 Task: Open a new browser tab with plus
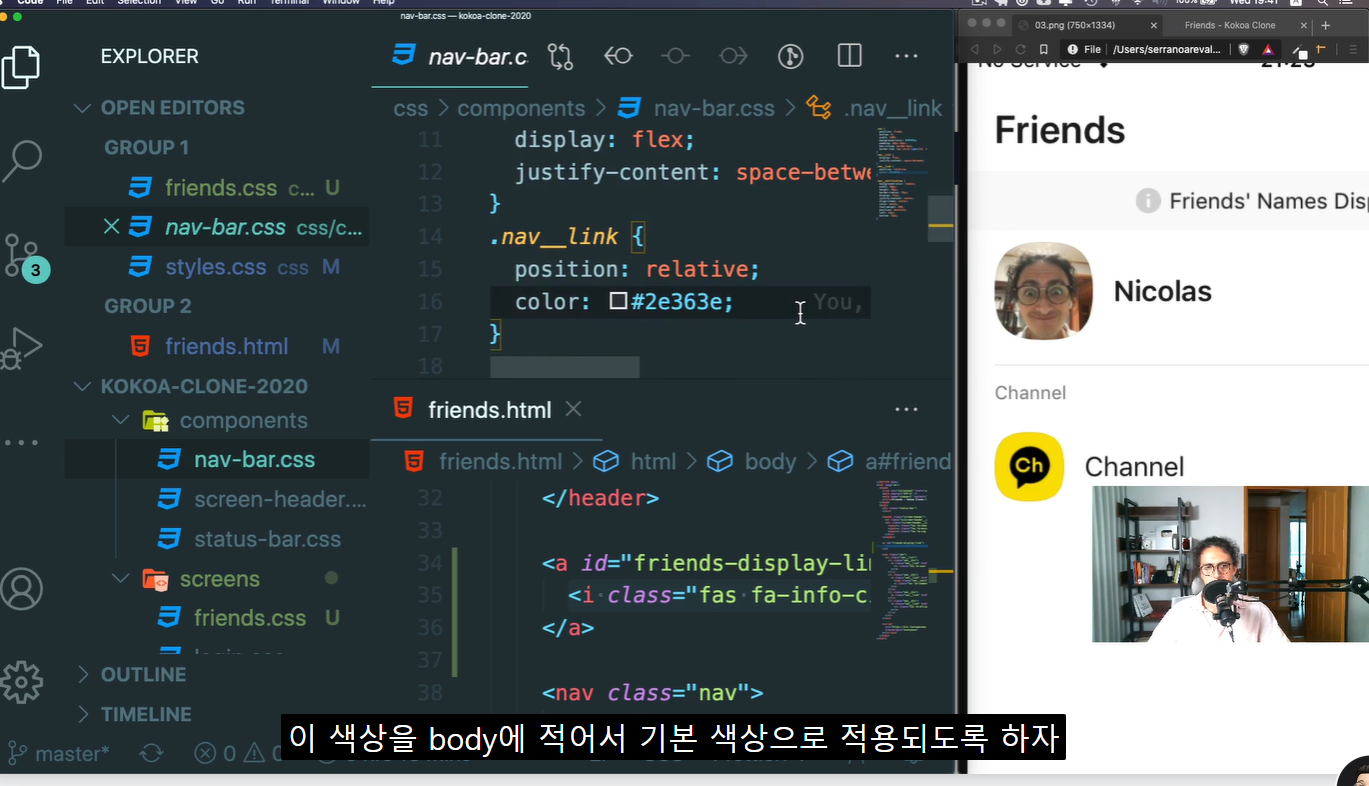(x=1326, y=25)
